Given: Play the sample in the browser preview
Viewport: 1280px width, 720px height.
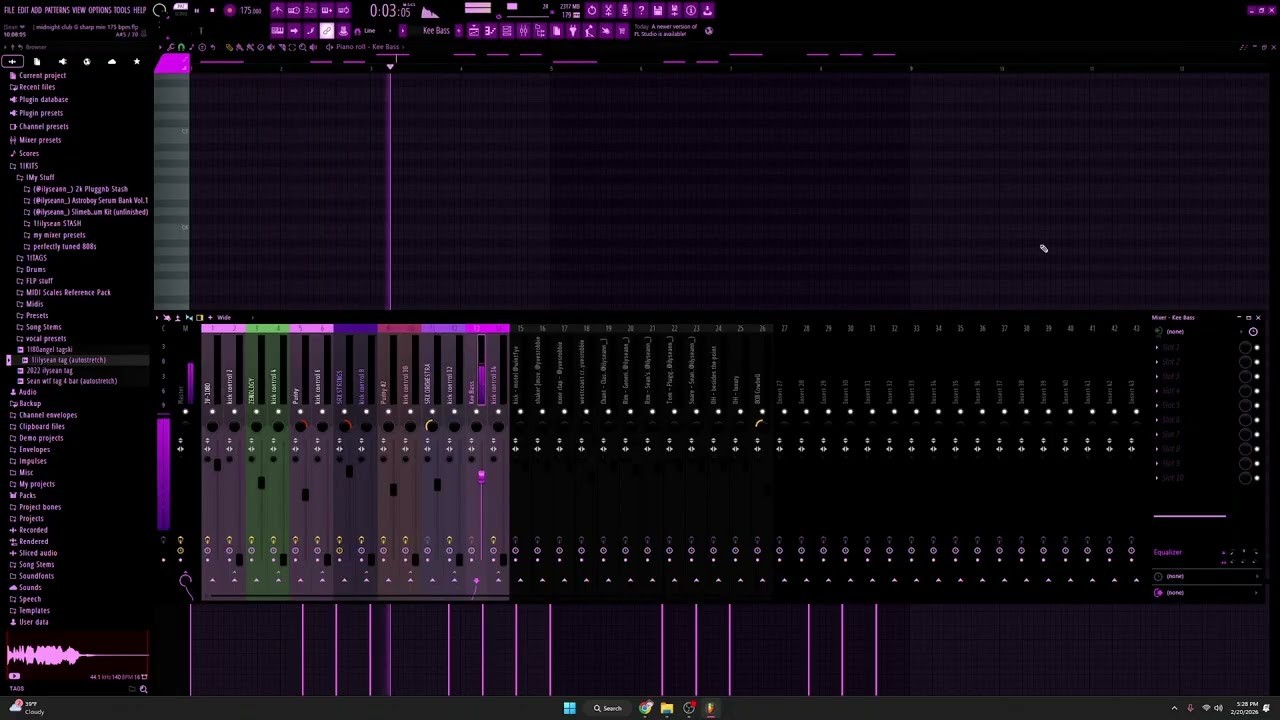Looking at the screenshot, I should click(14, 676).
